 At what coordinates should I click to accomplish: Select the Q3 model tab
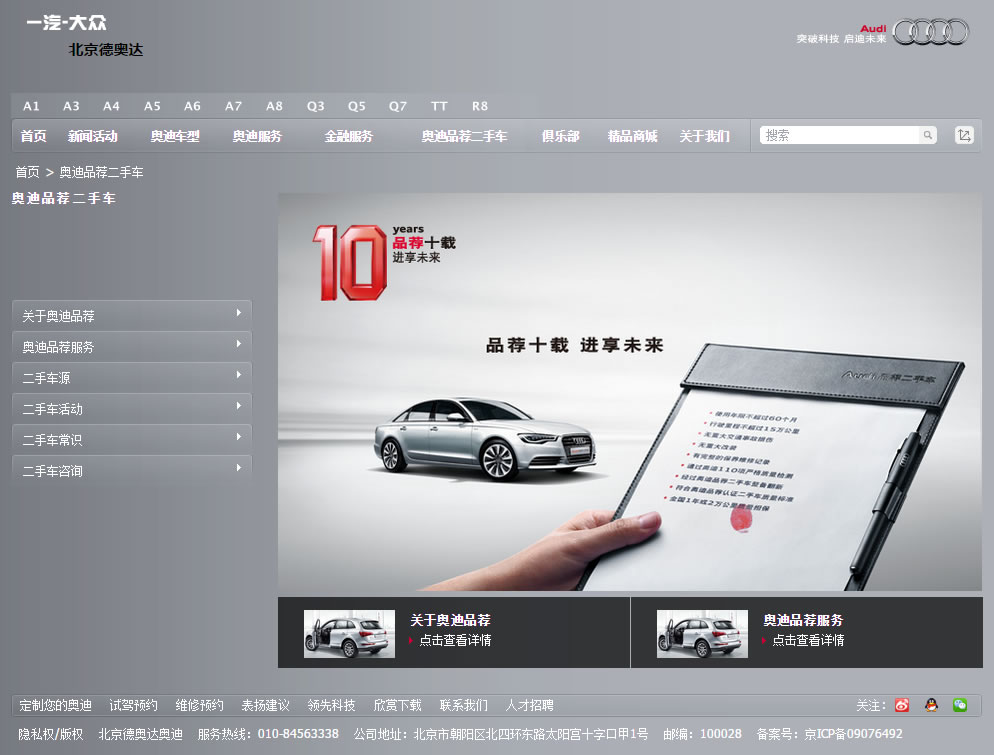316,106
